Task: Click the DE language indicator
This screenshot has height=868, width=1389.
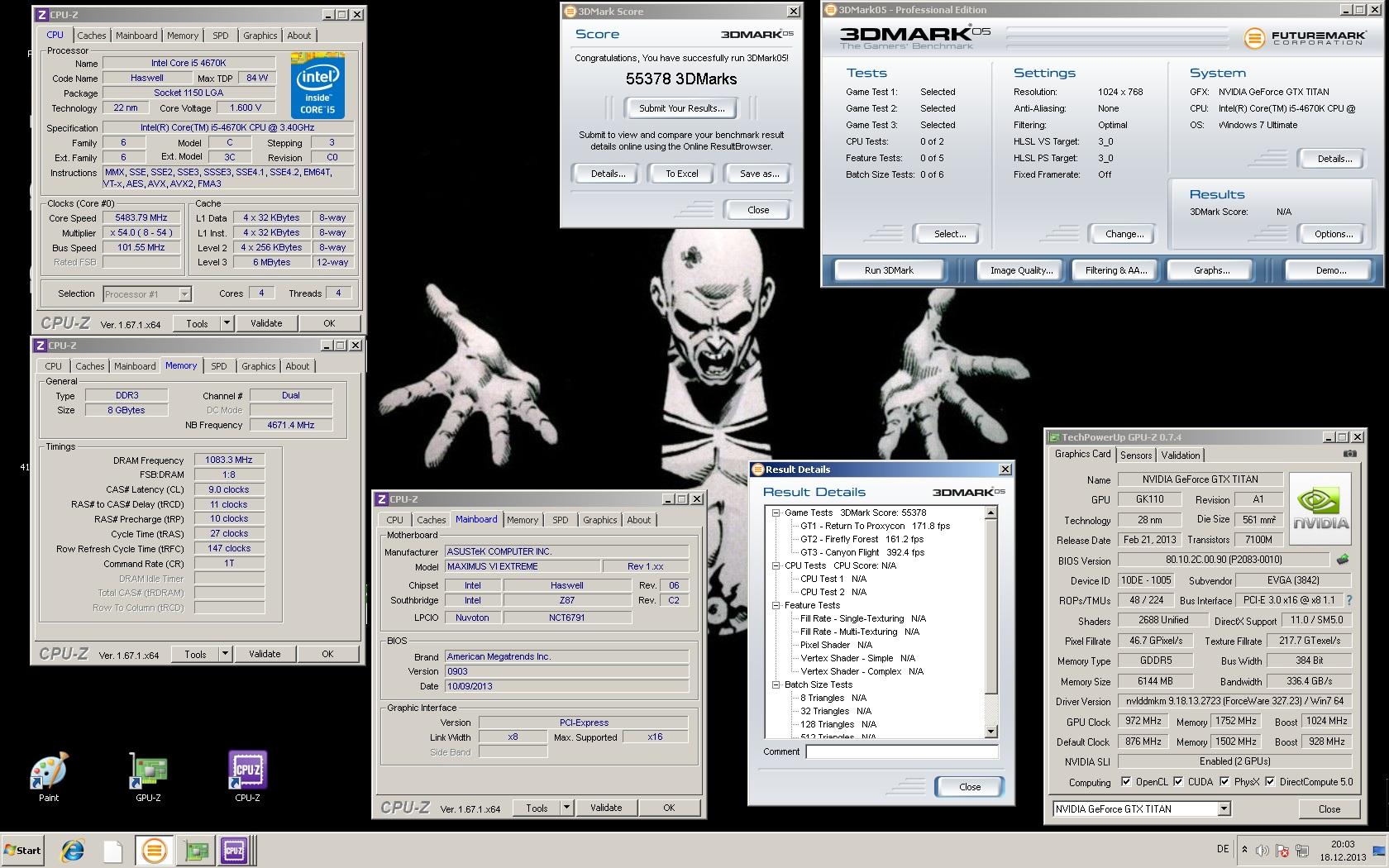Action: tap(1223, 849)
